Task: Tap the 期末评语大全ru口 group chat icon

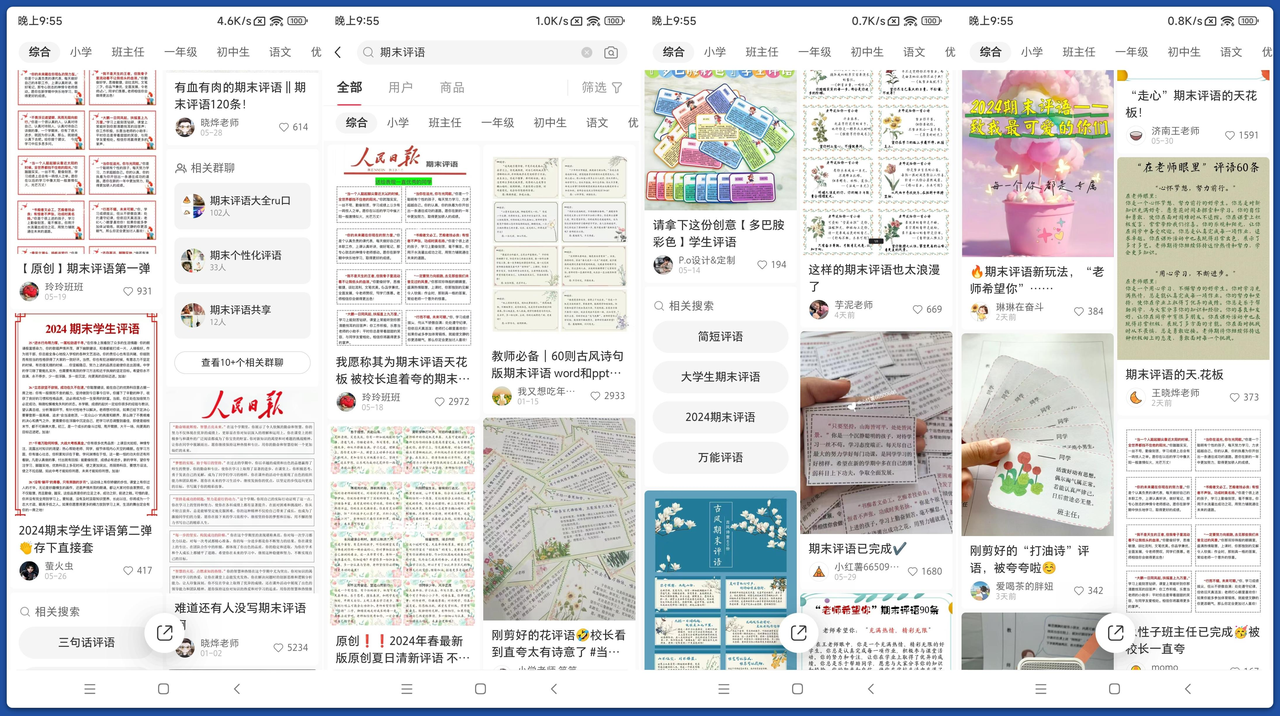Action: (193, 206)
